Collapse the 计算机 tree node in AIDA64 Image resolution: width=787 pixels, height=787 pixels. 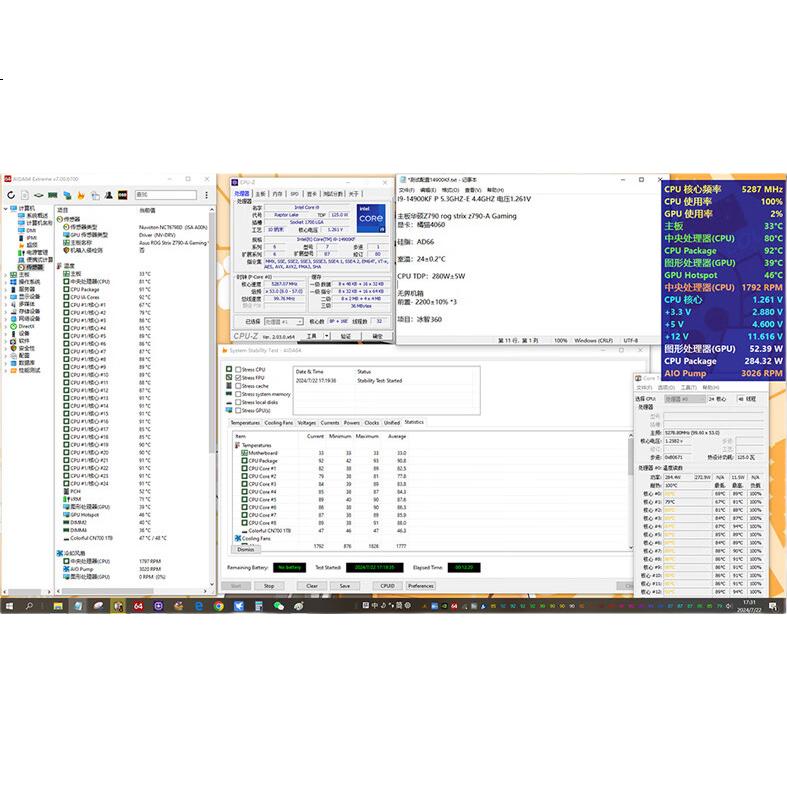(6, 208)
